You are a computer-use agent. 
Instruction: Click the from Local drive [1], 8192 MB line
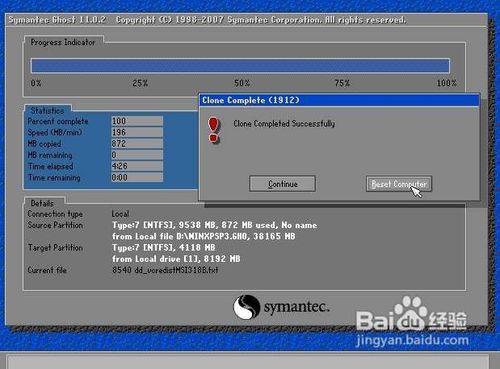pyautogui.click(x=176, y=259)
